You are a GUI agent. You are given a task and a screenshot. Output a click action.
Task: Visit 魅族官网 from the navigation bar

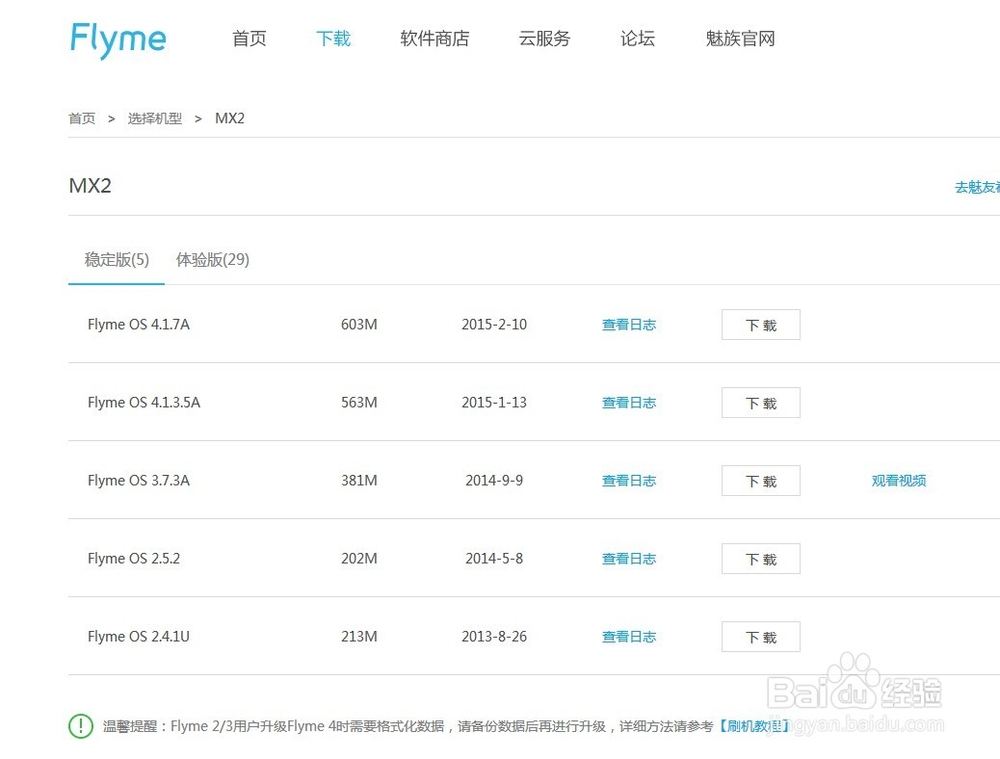pos(739,38)
